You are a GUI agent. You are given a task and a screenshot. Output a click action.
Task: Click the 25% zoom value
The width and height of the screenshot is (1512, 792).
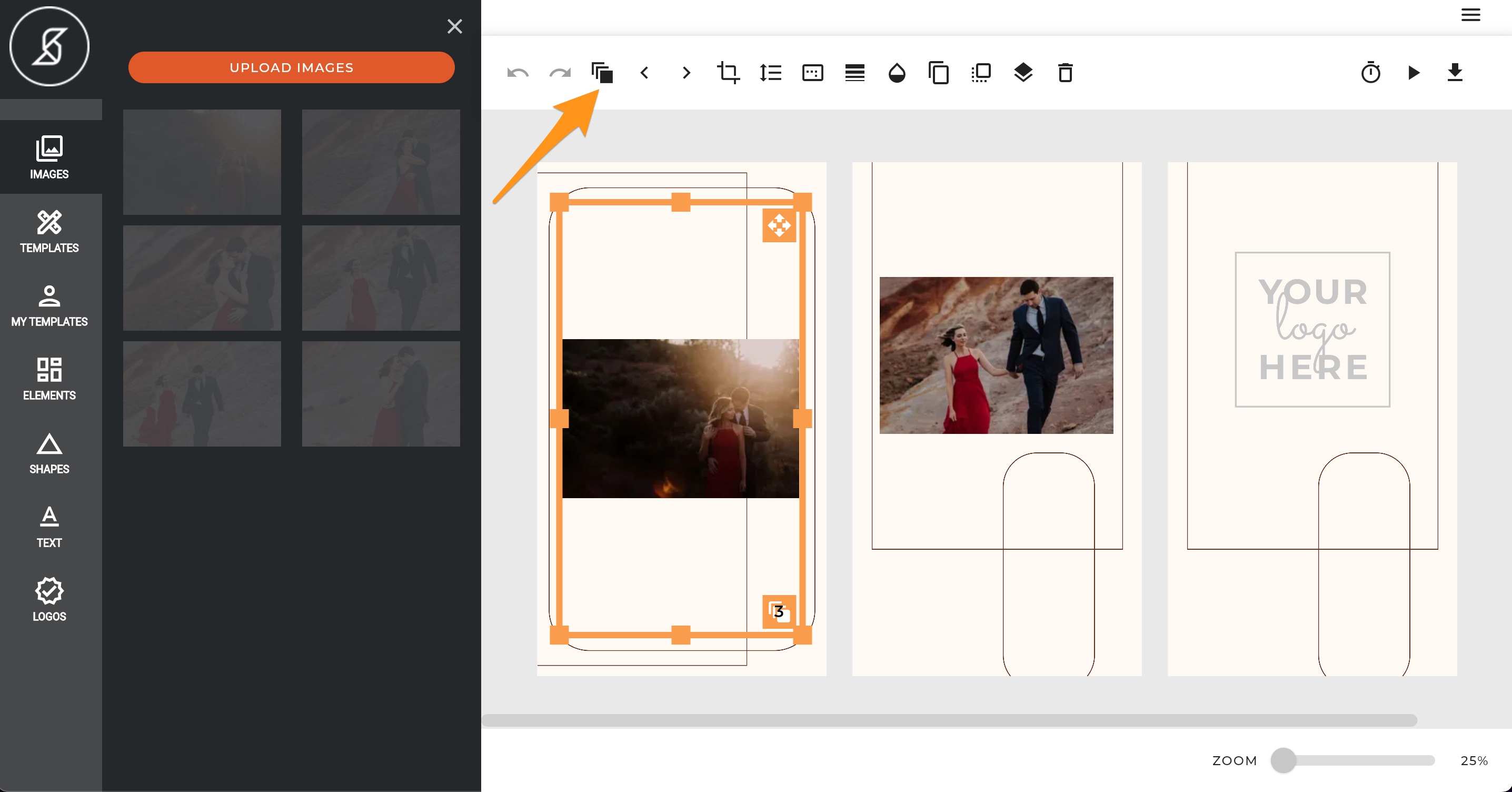(x=1474, y=761)
